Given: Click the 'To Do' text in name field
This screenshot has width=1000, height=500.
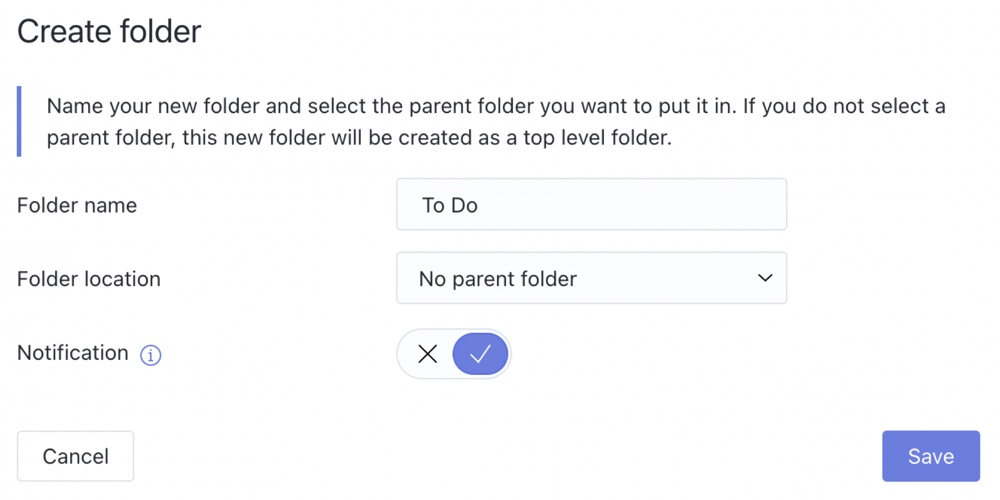Looking at the screenshot, I should click(450, 205).
